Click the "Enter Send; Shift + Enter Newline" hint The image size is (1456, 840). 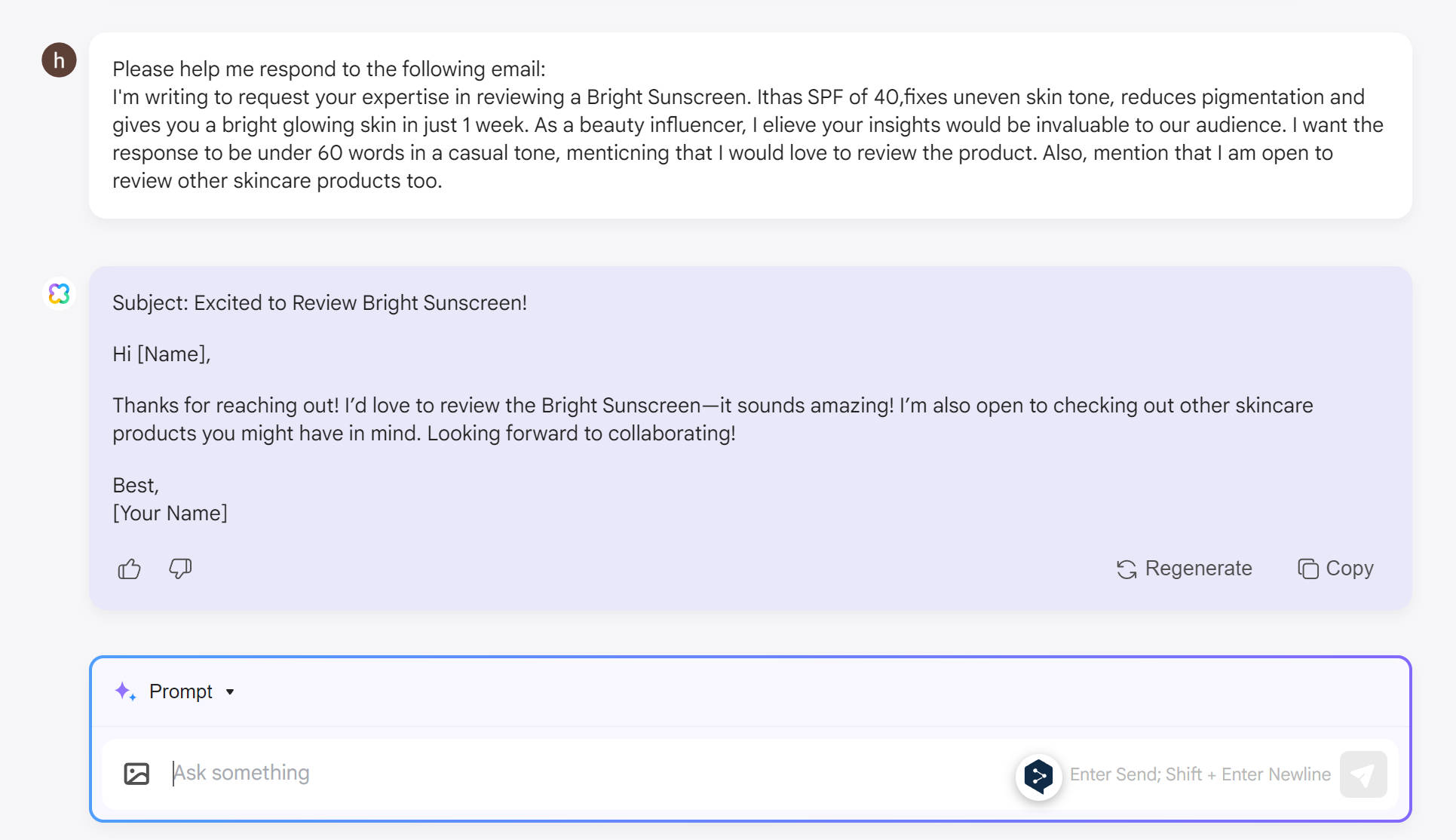pos(1200,774)
